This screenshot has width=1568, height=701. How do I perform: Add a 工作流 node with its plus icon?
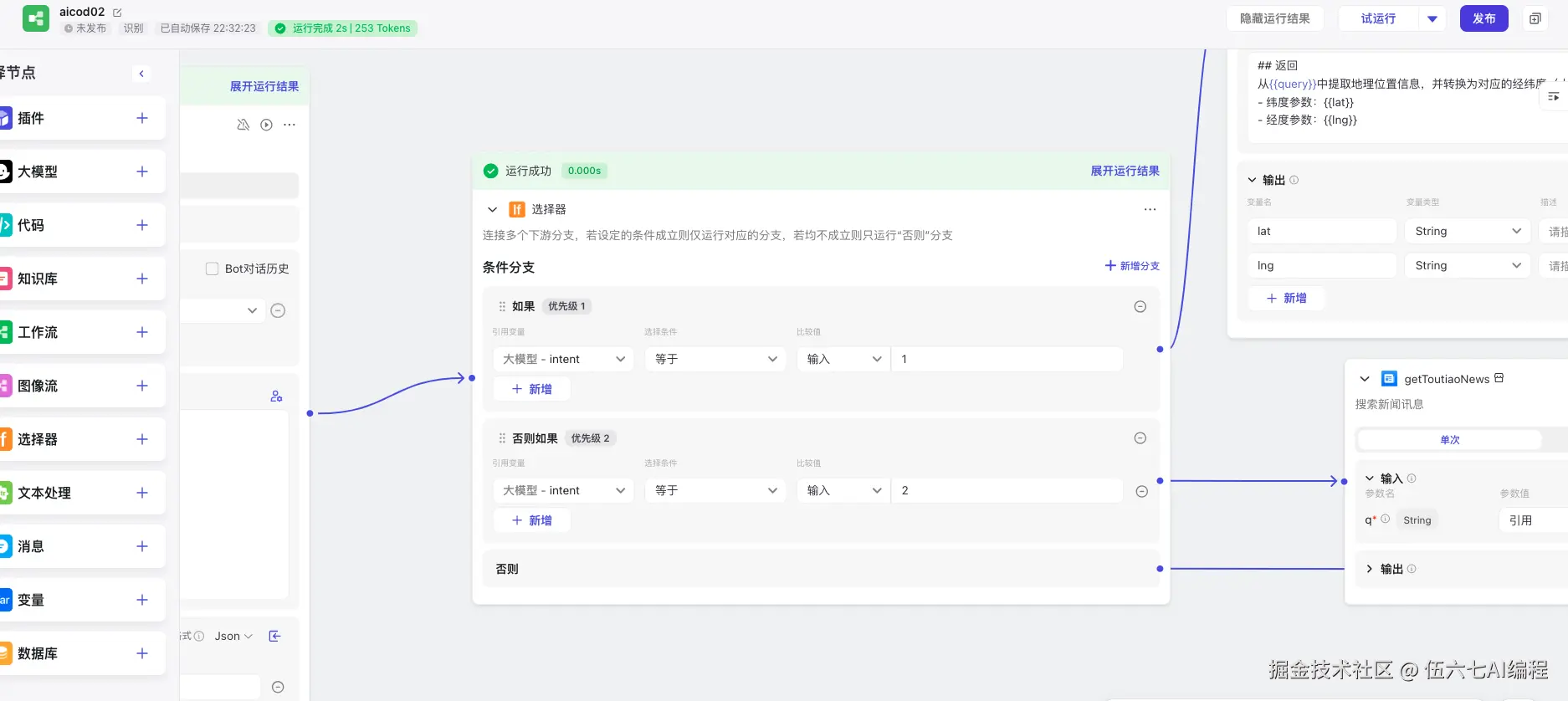coord(142,332)
